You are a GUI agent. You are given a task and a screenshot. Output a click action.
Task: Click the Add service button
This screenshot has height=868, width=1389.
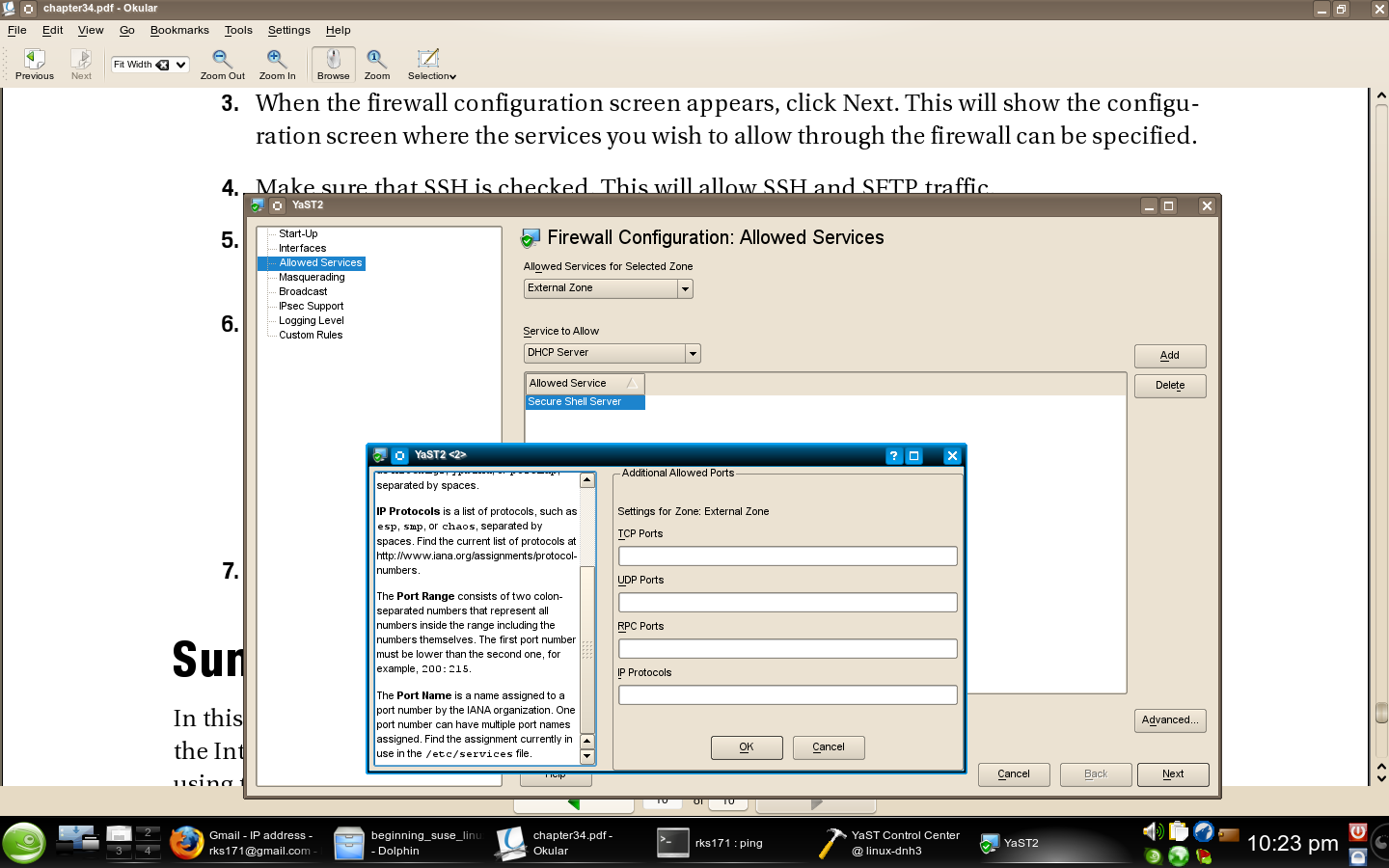click(x=1170, y=356)
